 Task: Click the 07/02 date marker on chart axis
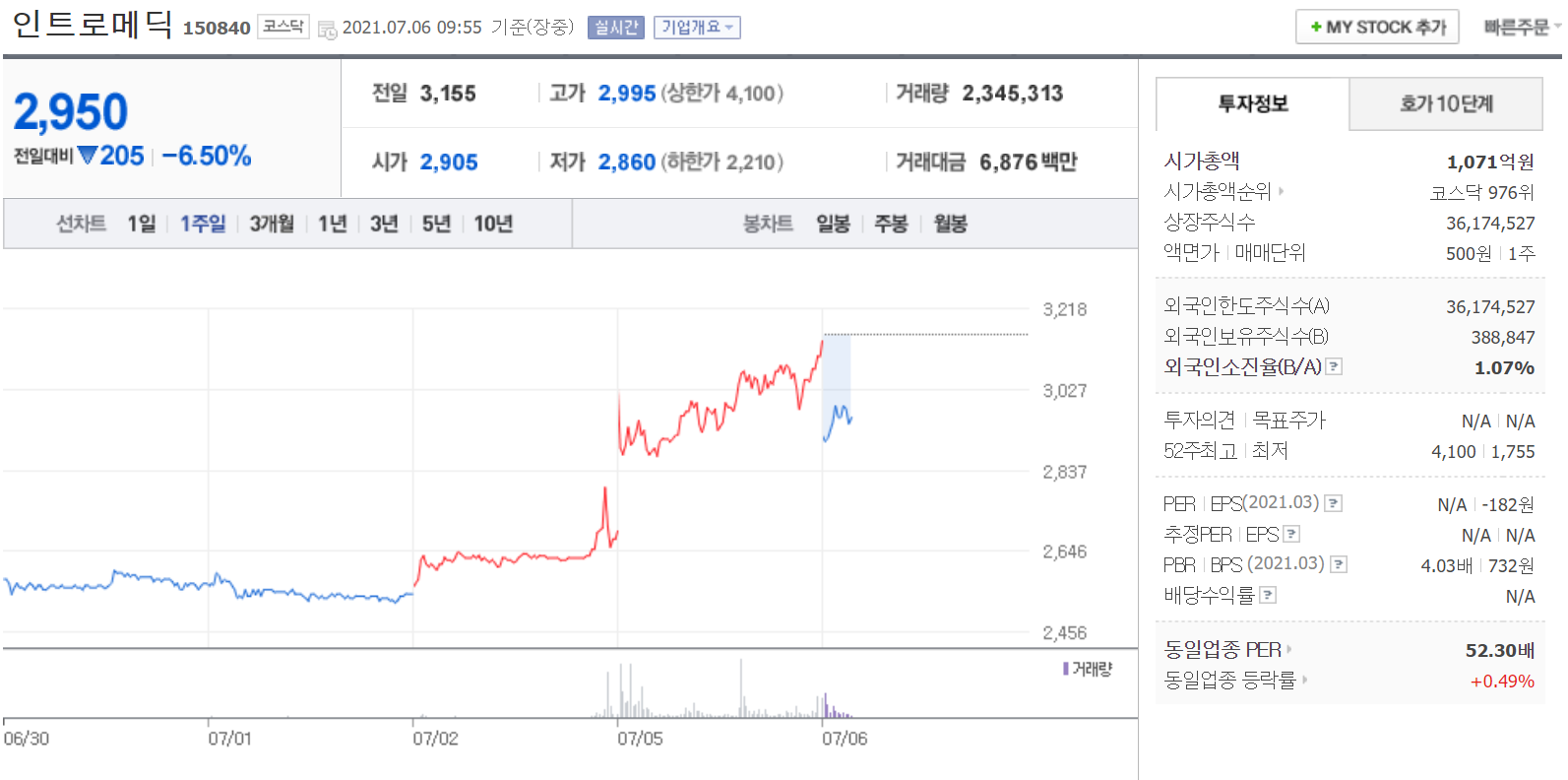[x=435, y=739]
